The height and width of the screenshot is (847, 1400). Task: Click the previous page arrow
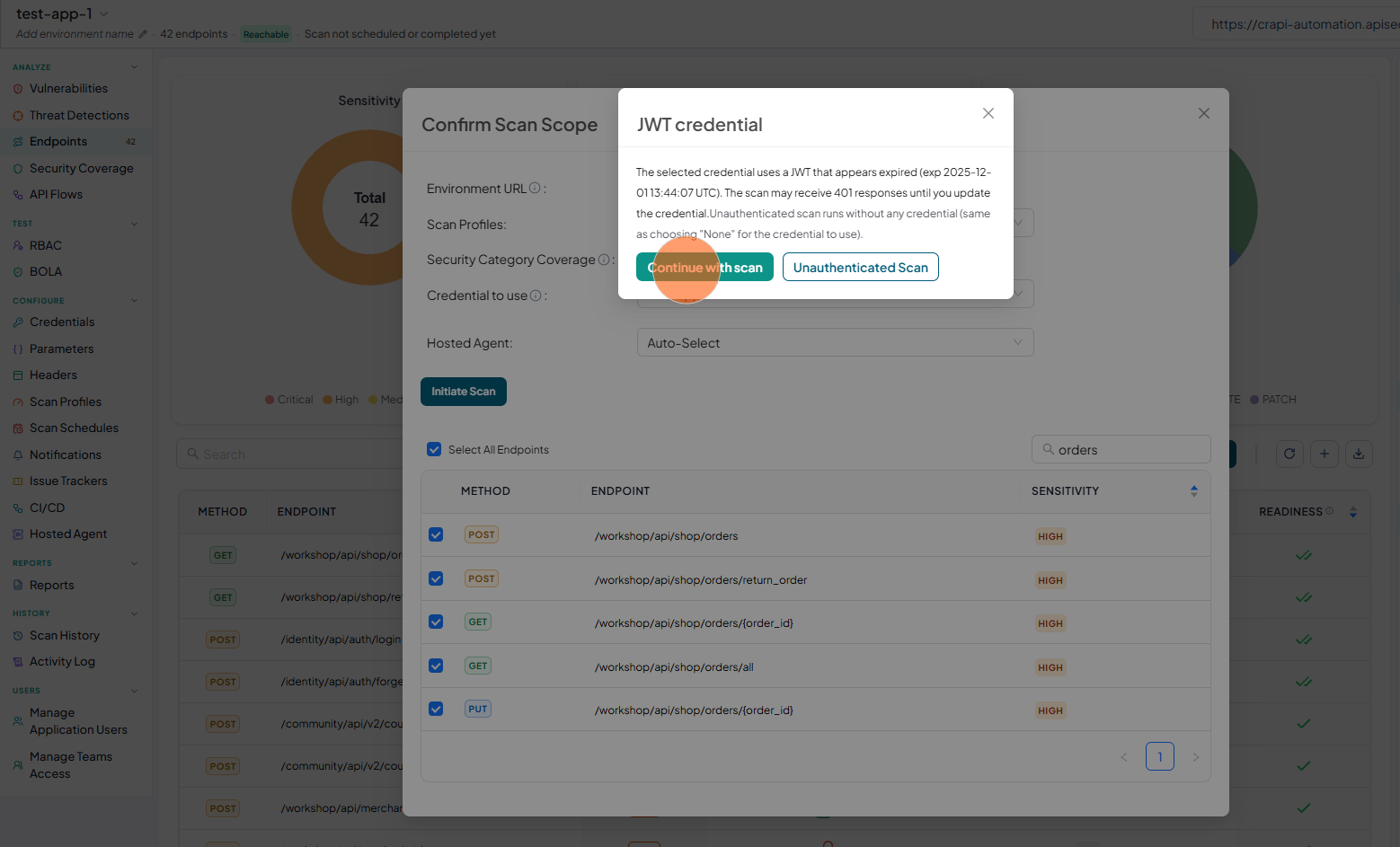(x=1124, y=757)
